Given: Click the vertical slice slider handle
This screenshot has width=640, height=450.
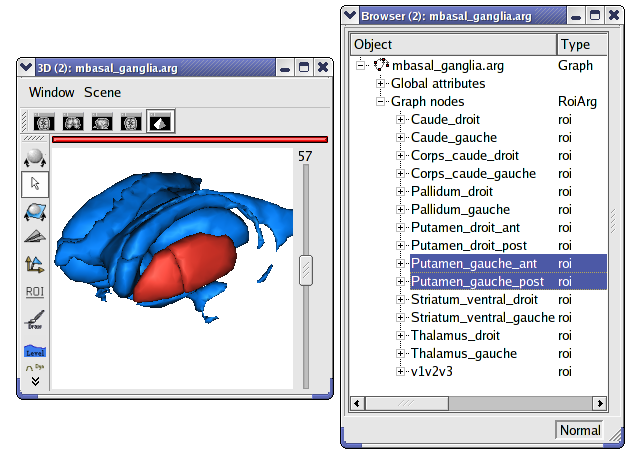Looking at the screenshot, I should coord(306,270).
